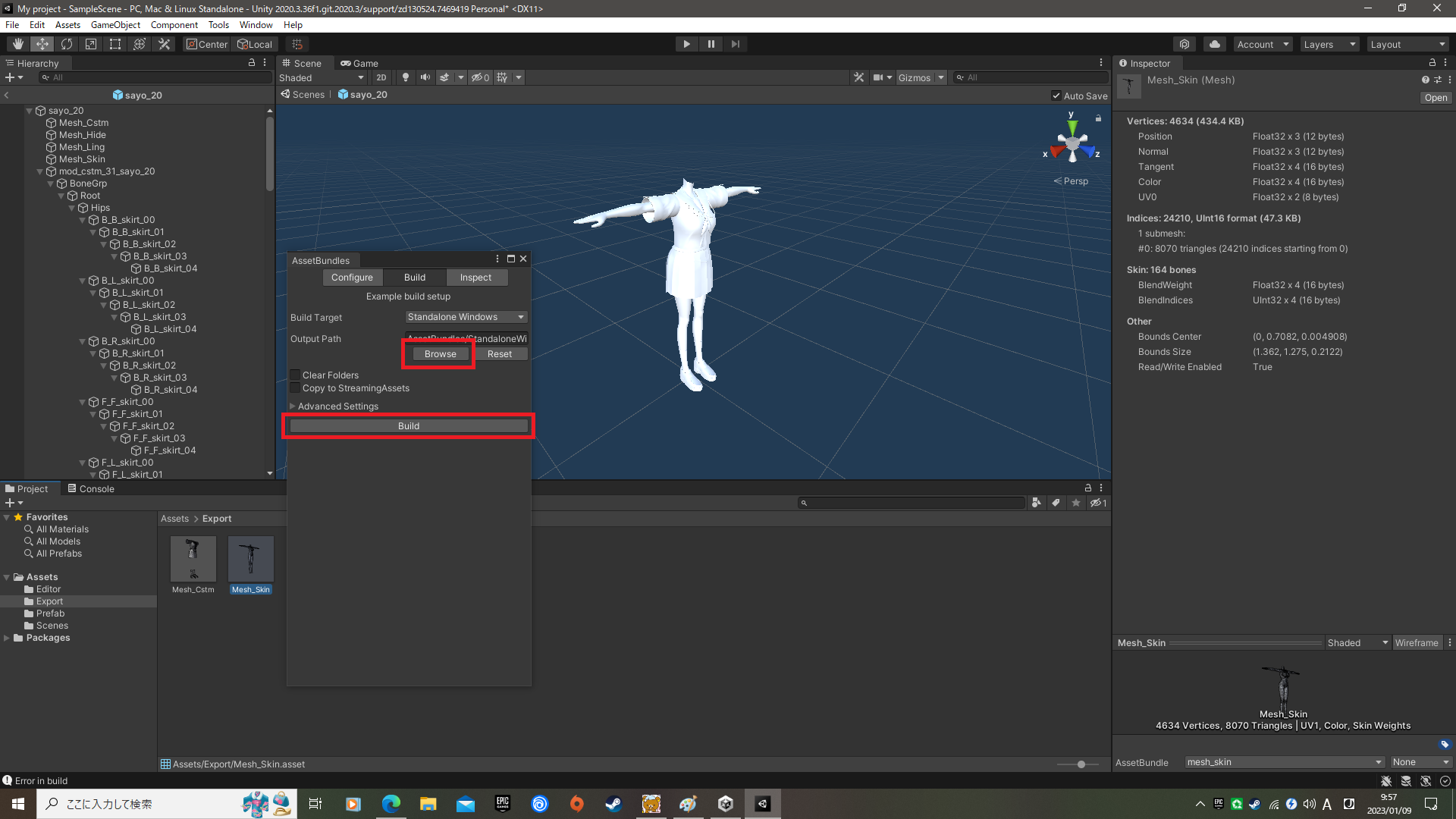Collapse the Hips tree node
Screen dimensions: 1456x819
pos(73,208)
